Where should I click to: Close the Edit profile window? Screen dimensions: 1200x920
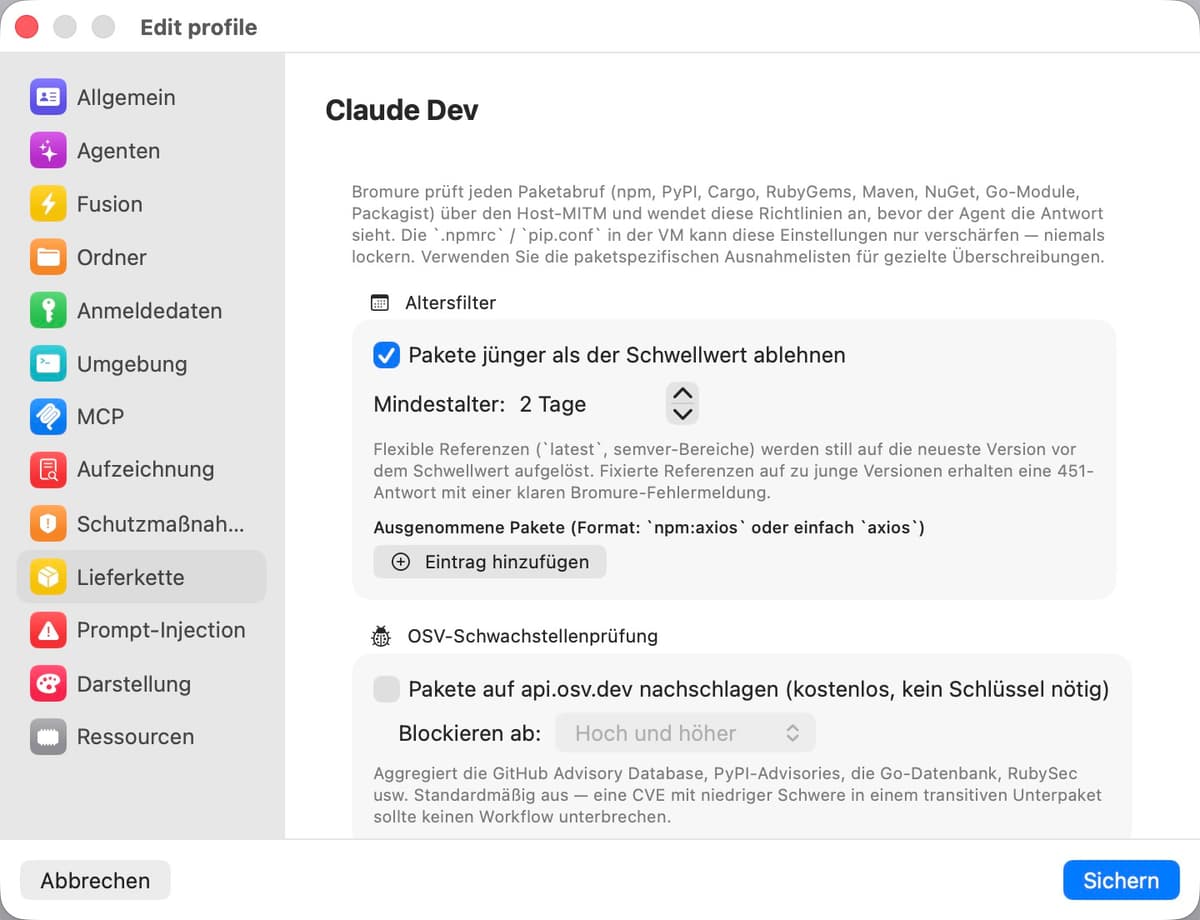pyautogui.click(x=27, y=27)
